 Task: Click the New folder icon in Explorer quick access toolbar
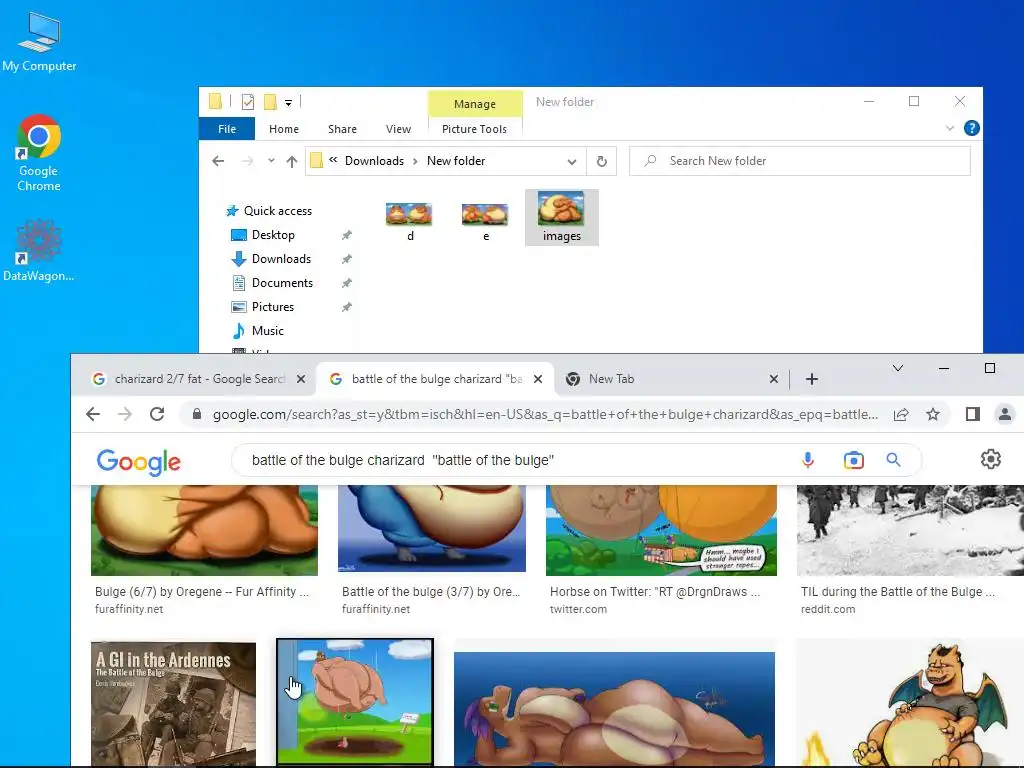pyautogui.click(x=270, y=102)
